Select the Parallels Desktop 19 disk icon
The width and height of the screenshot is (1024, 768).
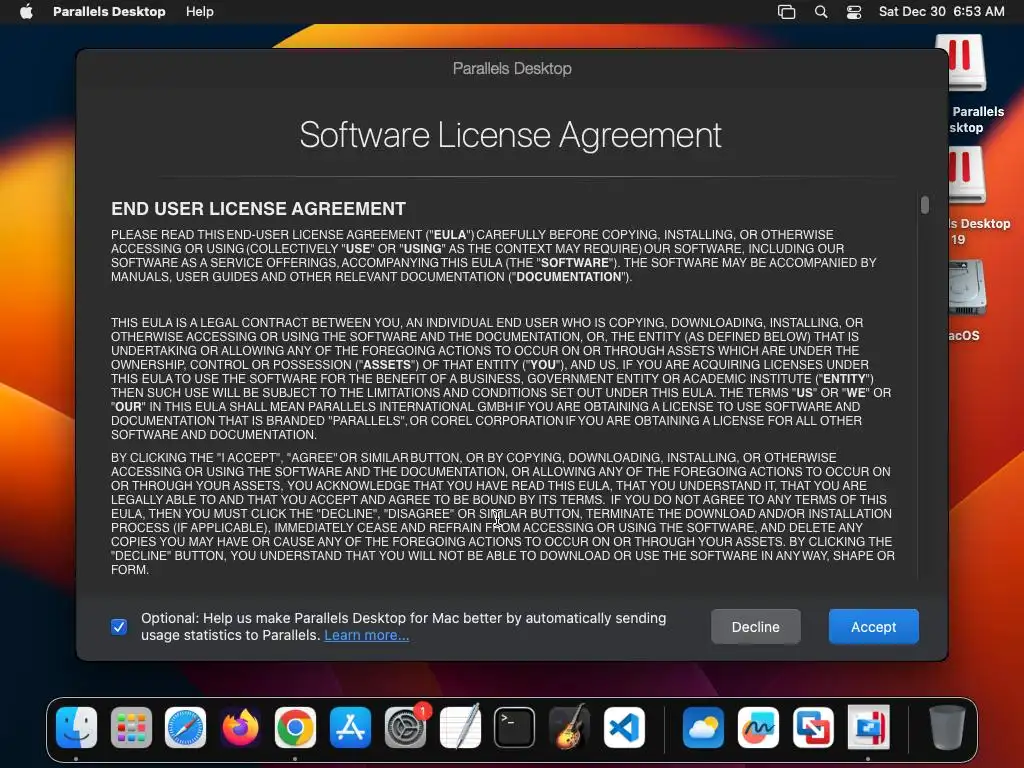(x=967, y=175)
